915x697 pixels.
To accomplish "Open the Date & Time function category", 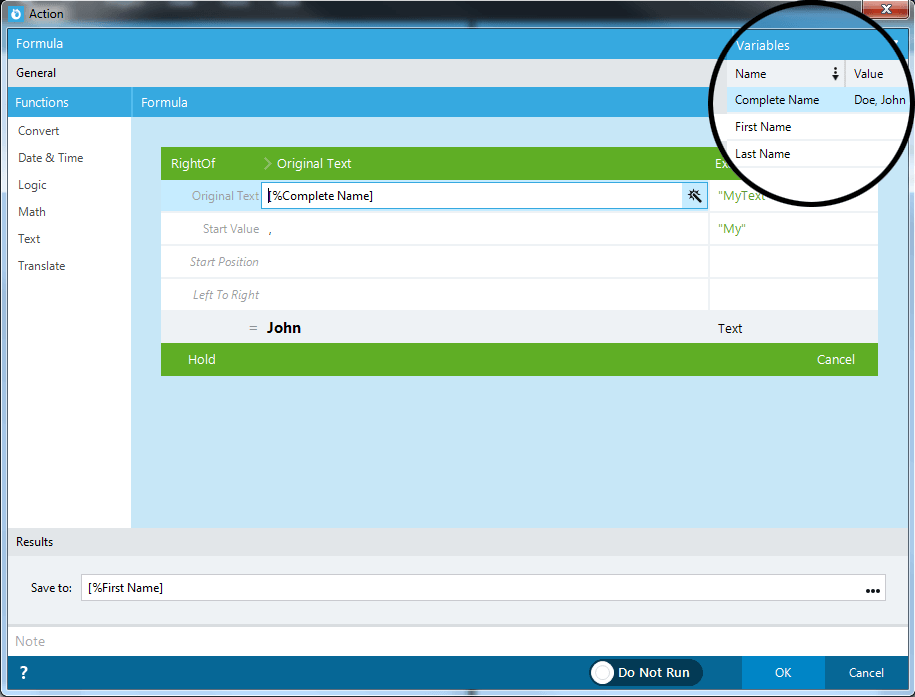I will tap(51, 158).
